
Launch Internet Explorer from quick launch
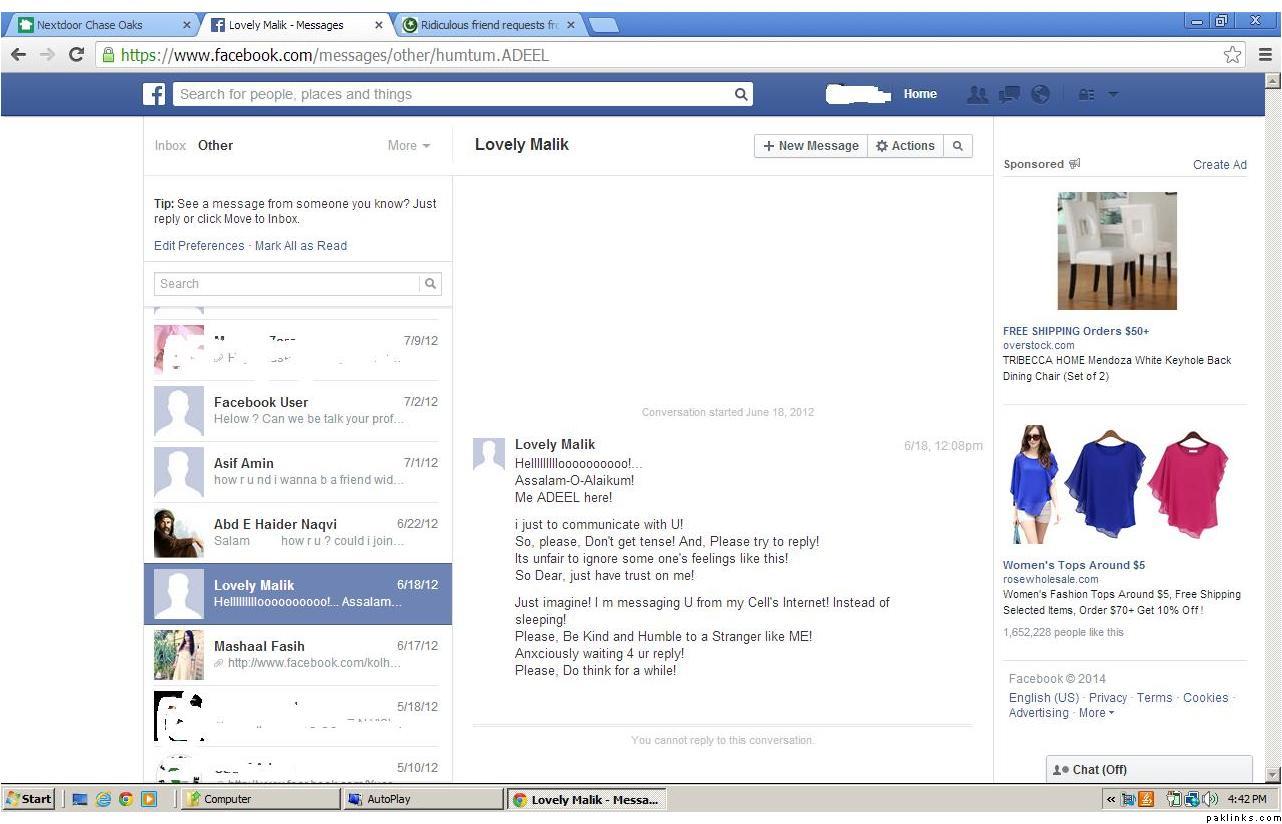(103, 799)
